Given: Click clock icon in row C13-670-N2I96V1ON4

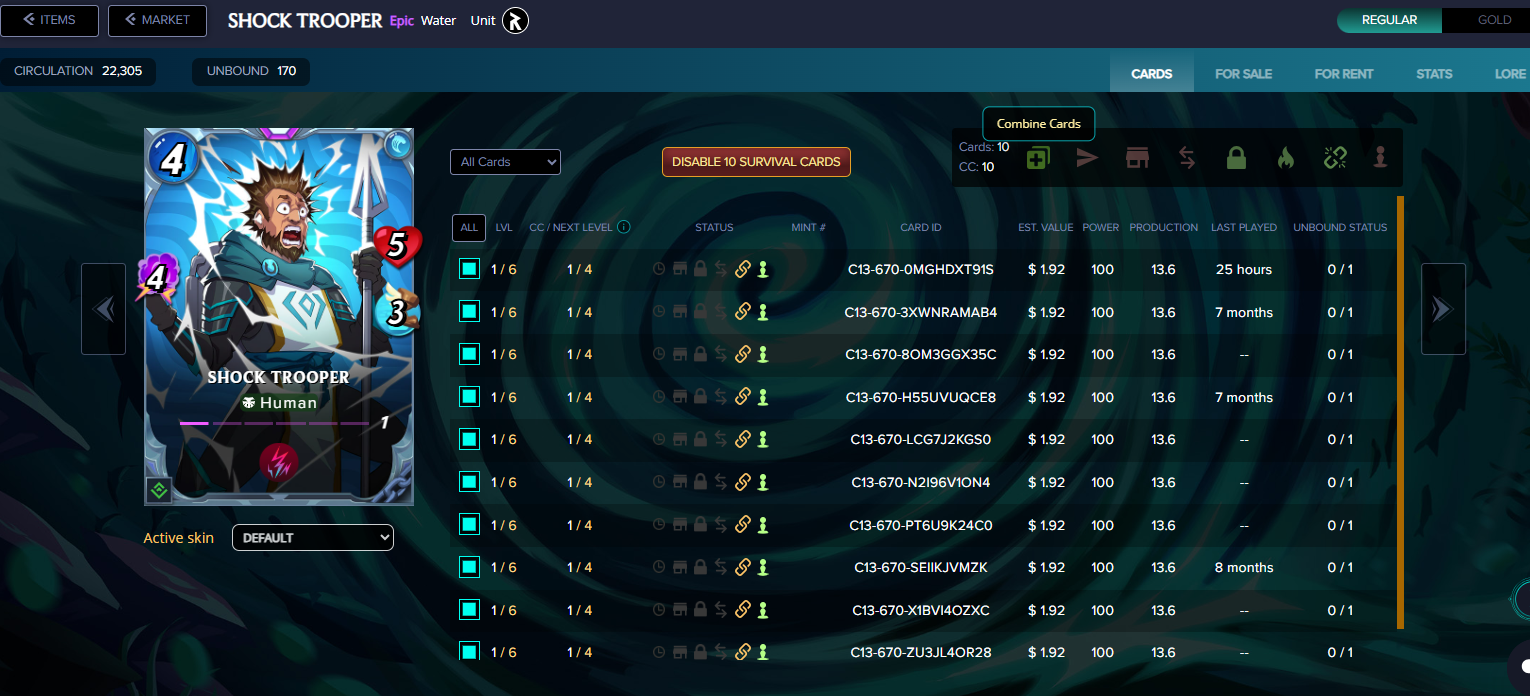Looking at the screenshot, I should 659,482.
